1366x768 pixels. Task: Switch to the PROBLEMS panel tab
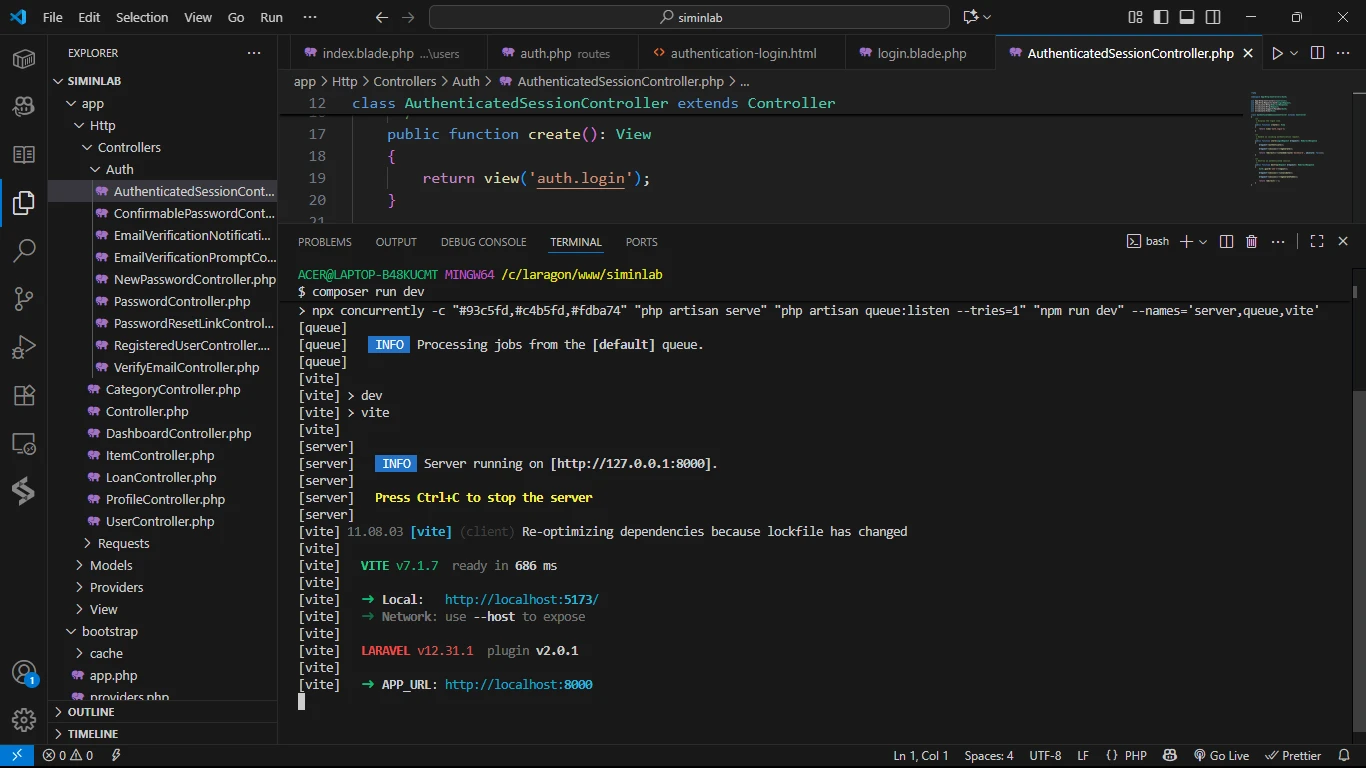tap(324, 242)
